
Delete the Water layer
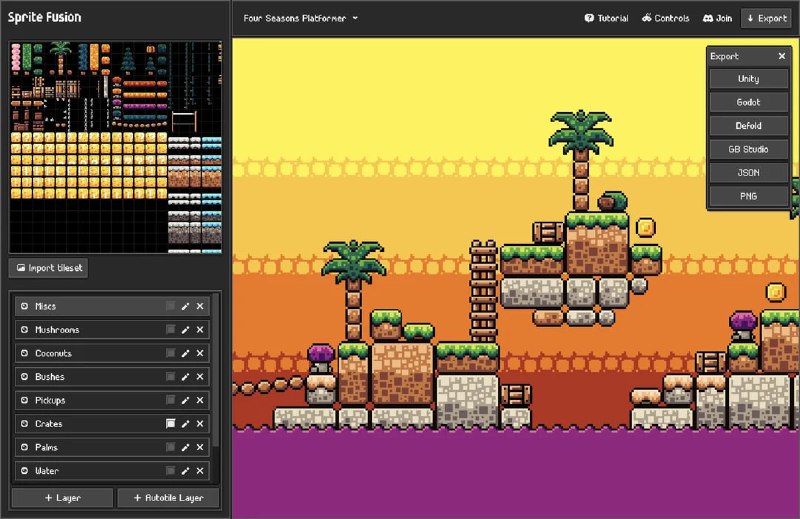click(200, 471)
